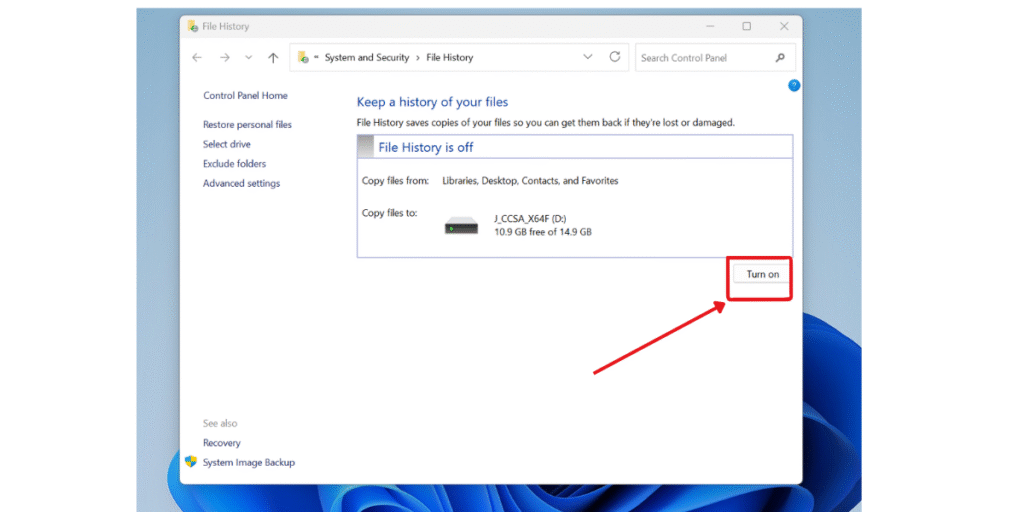
Task: Click the Keep a history of your files heading
Action: [432, 102]
